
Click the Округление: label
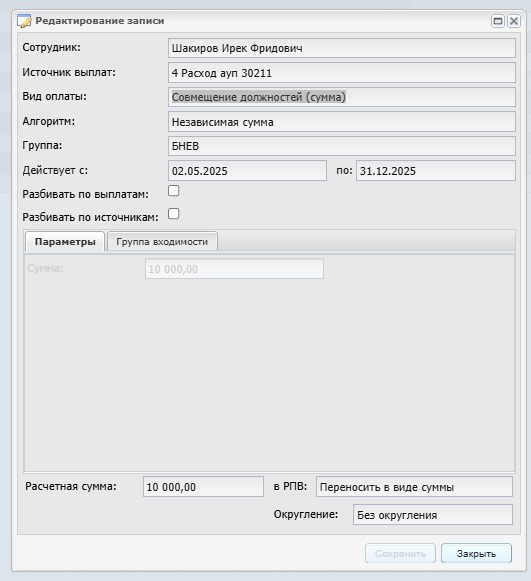(x=306, y=514)
